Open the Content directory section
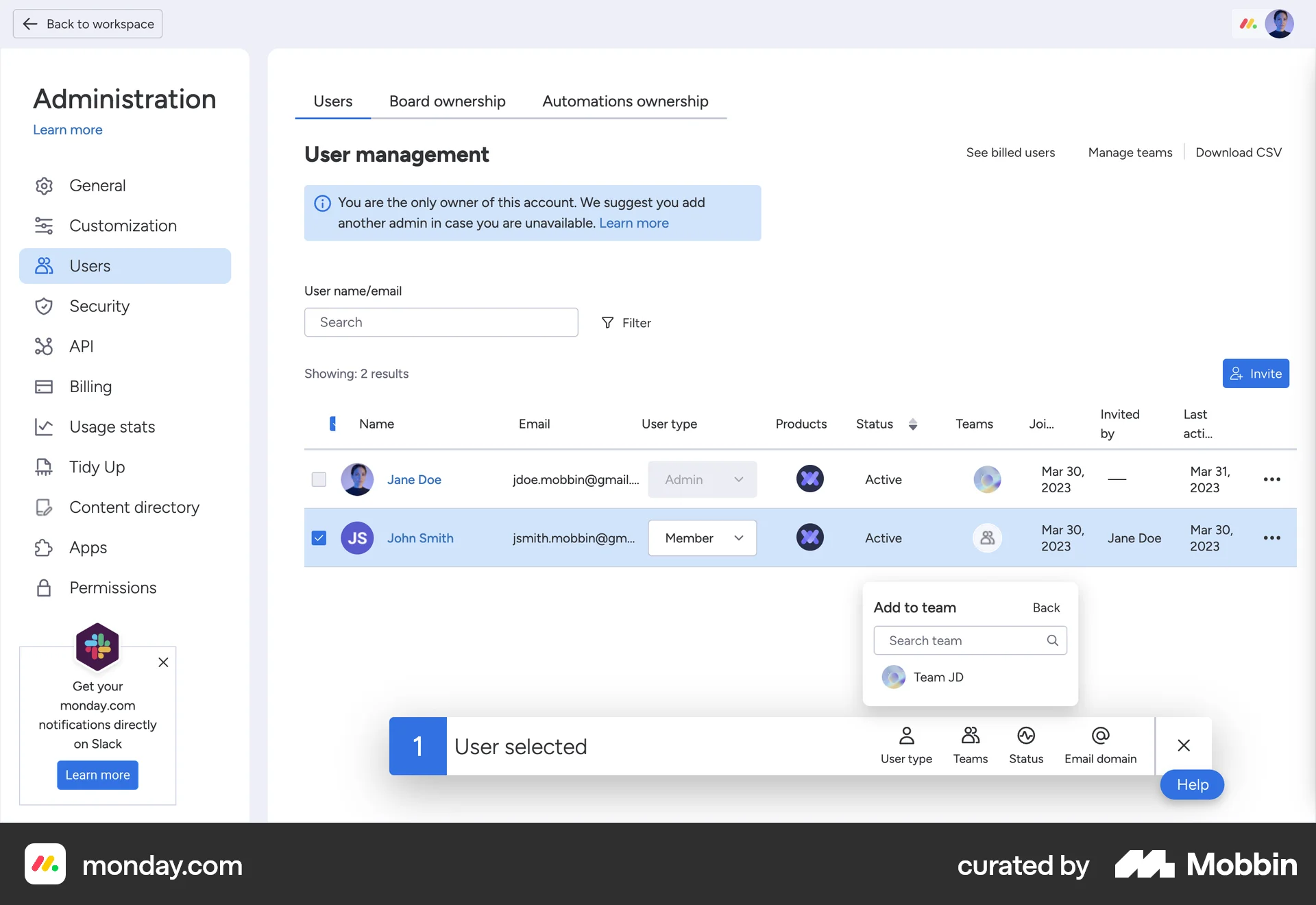The image size is (1316, 905). pyautogui.click(x=133, y=507)
